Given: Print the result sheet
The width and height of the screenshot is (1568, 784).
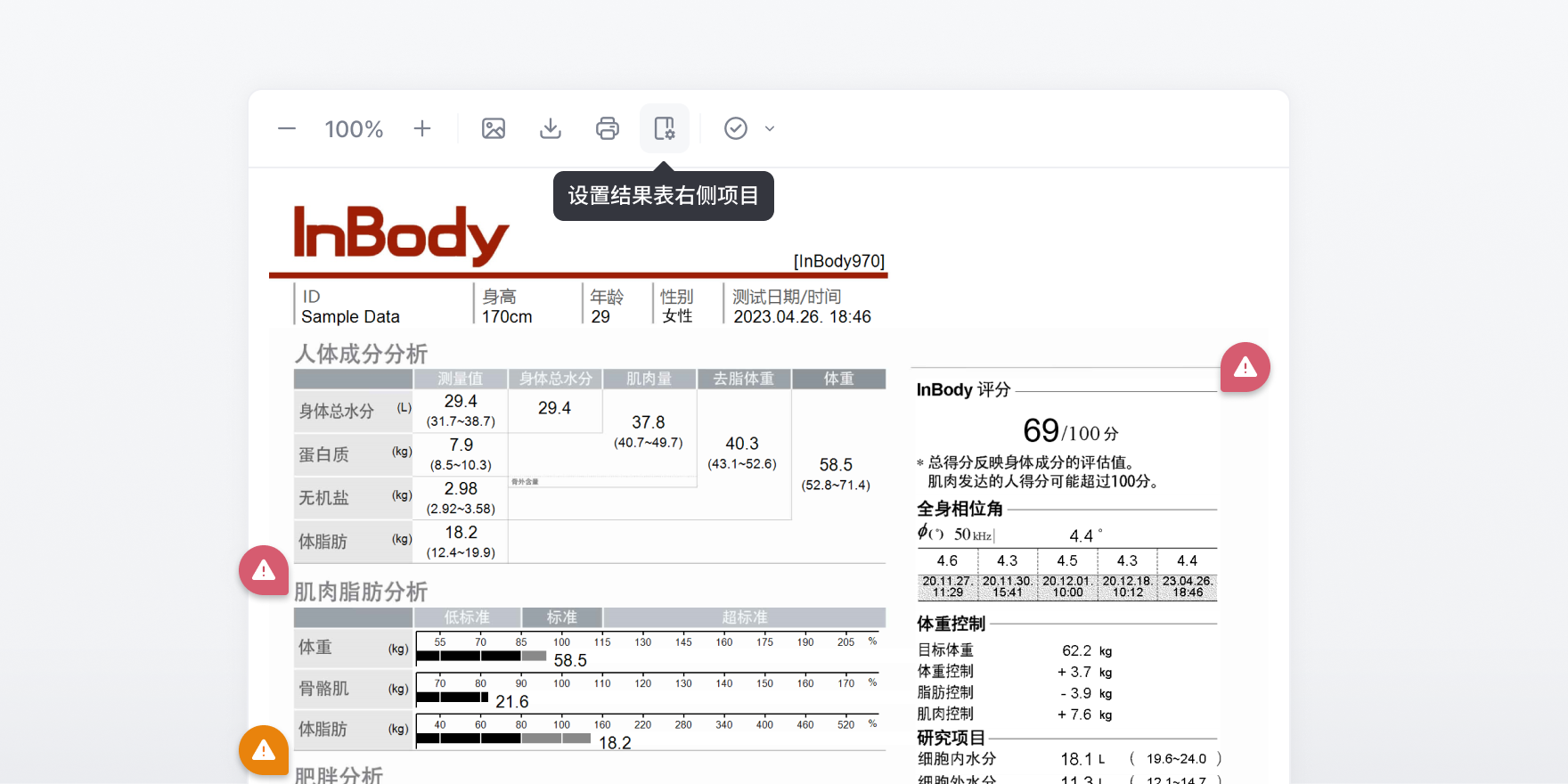Looking at the screenshot, I should click(608, 128).
